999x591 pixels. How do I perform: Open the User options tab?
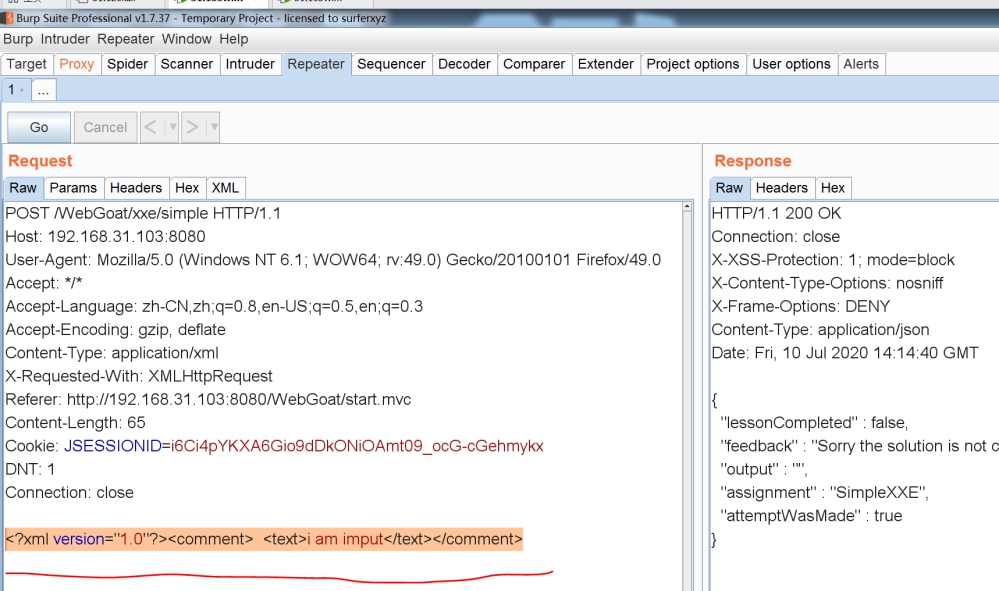pyautogui.click(x=791, y=64)
